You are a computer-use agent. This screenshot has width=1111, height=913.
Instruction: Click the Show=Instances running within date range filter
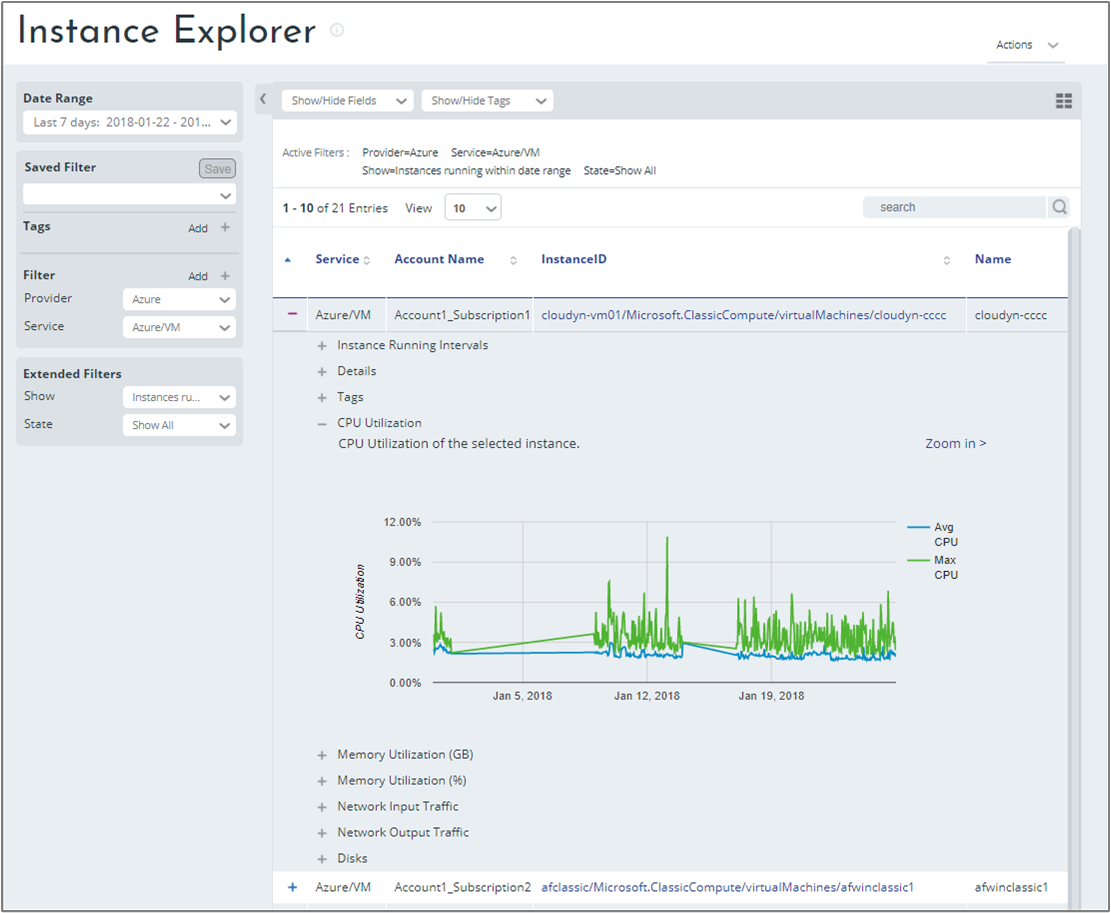pos(466,171)
